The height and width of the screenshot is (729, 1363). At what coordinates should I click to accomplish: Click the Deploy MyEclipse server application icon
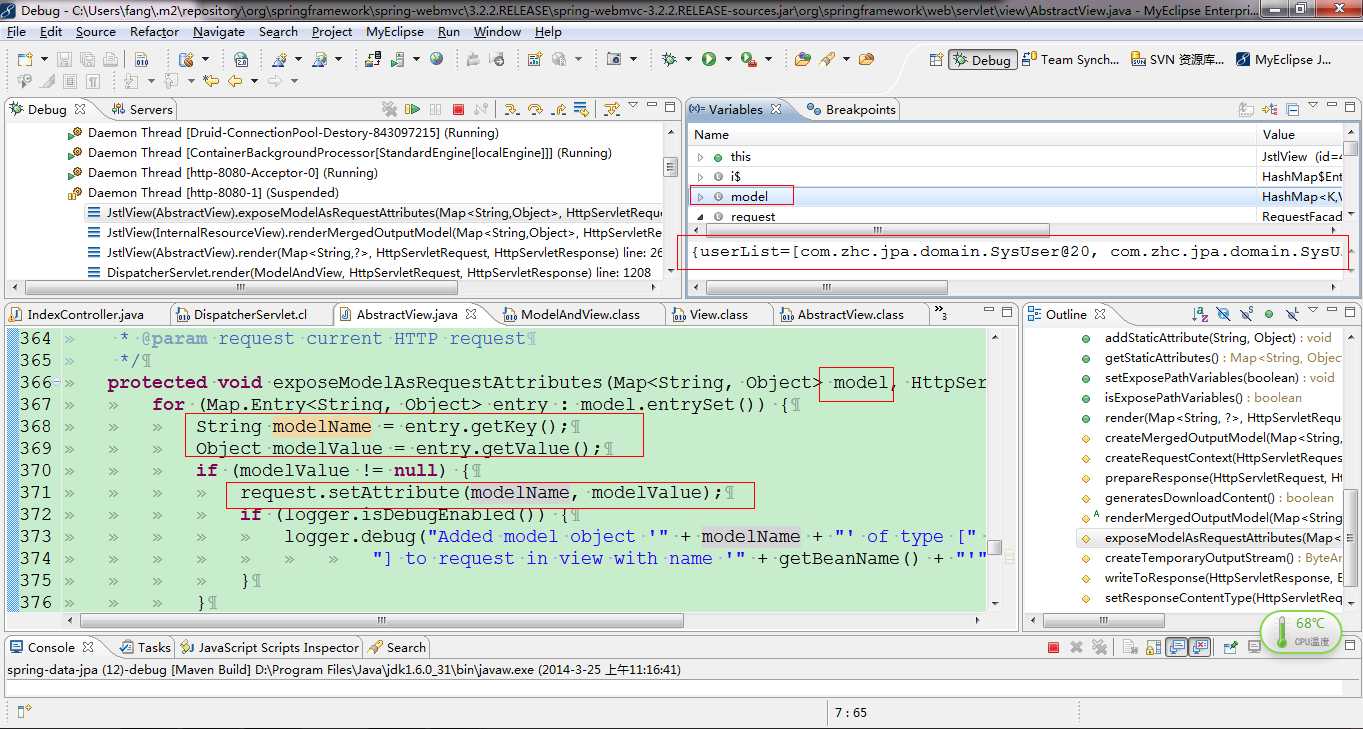pos(372,59)
